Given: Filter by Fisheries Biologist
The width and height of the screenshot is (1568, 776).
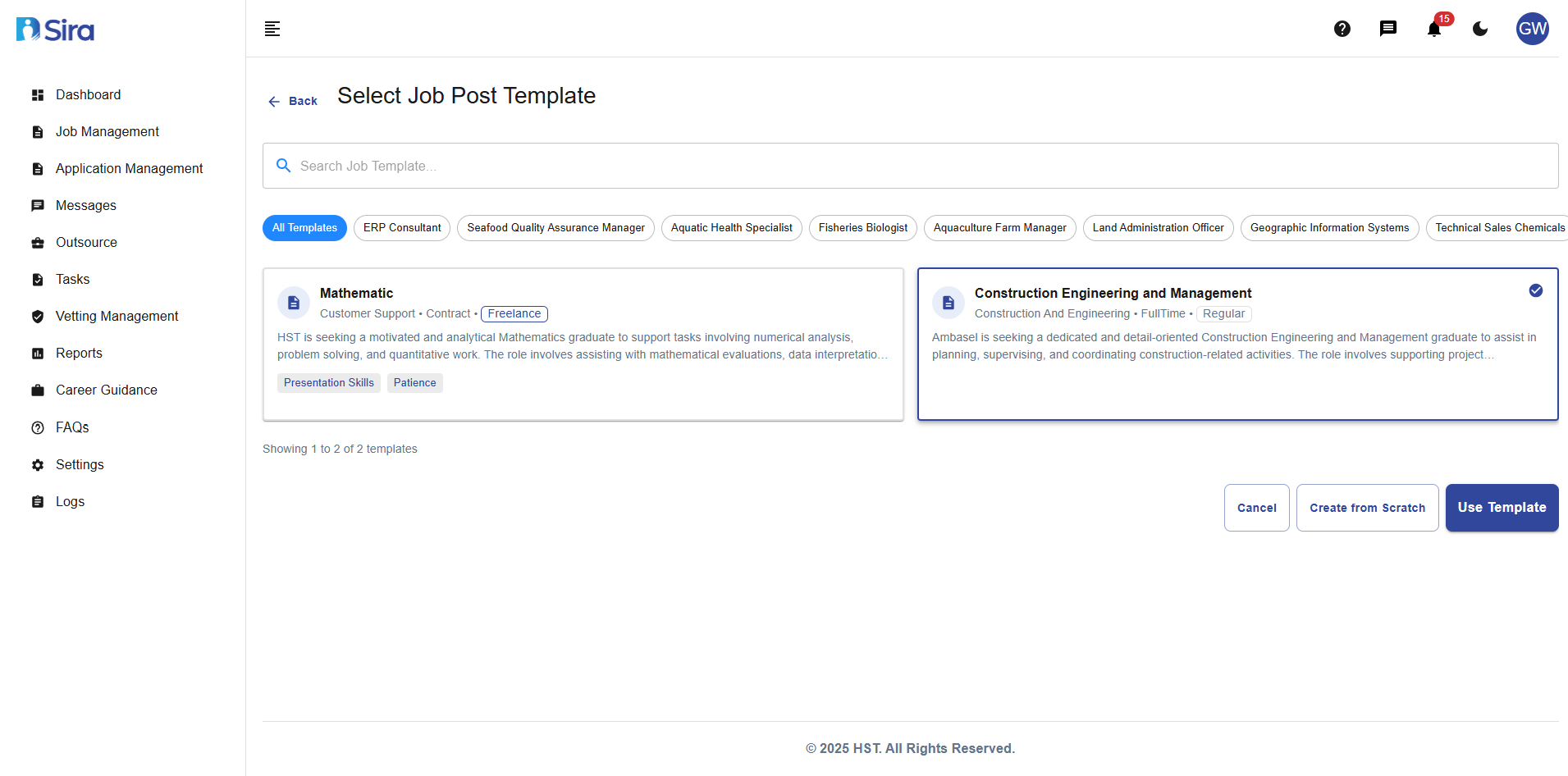Looking at the screenshot, I should [862, 227].
